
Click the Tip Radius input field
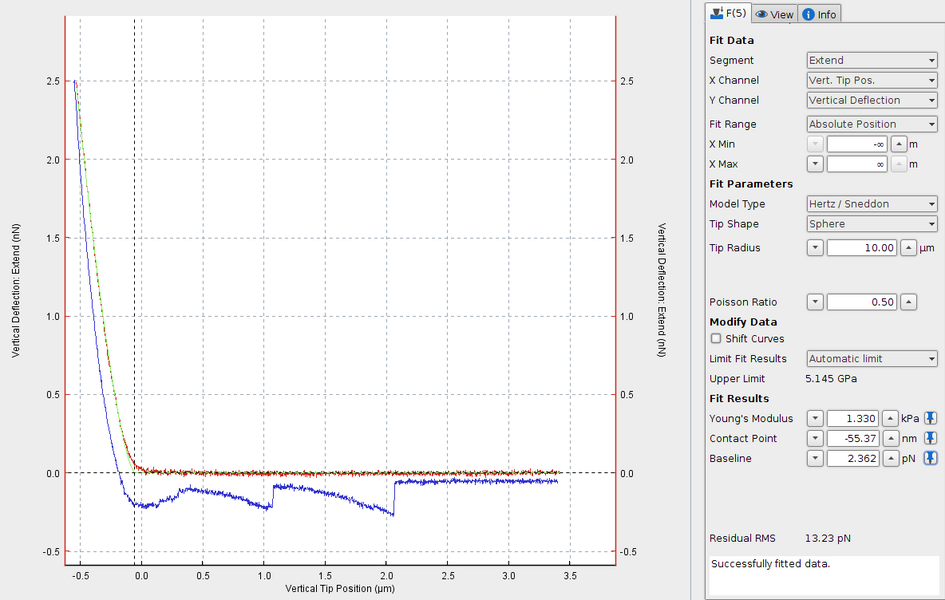[x=862, y=248]
